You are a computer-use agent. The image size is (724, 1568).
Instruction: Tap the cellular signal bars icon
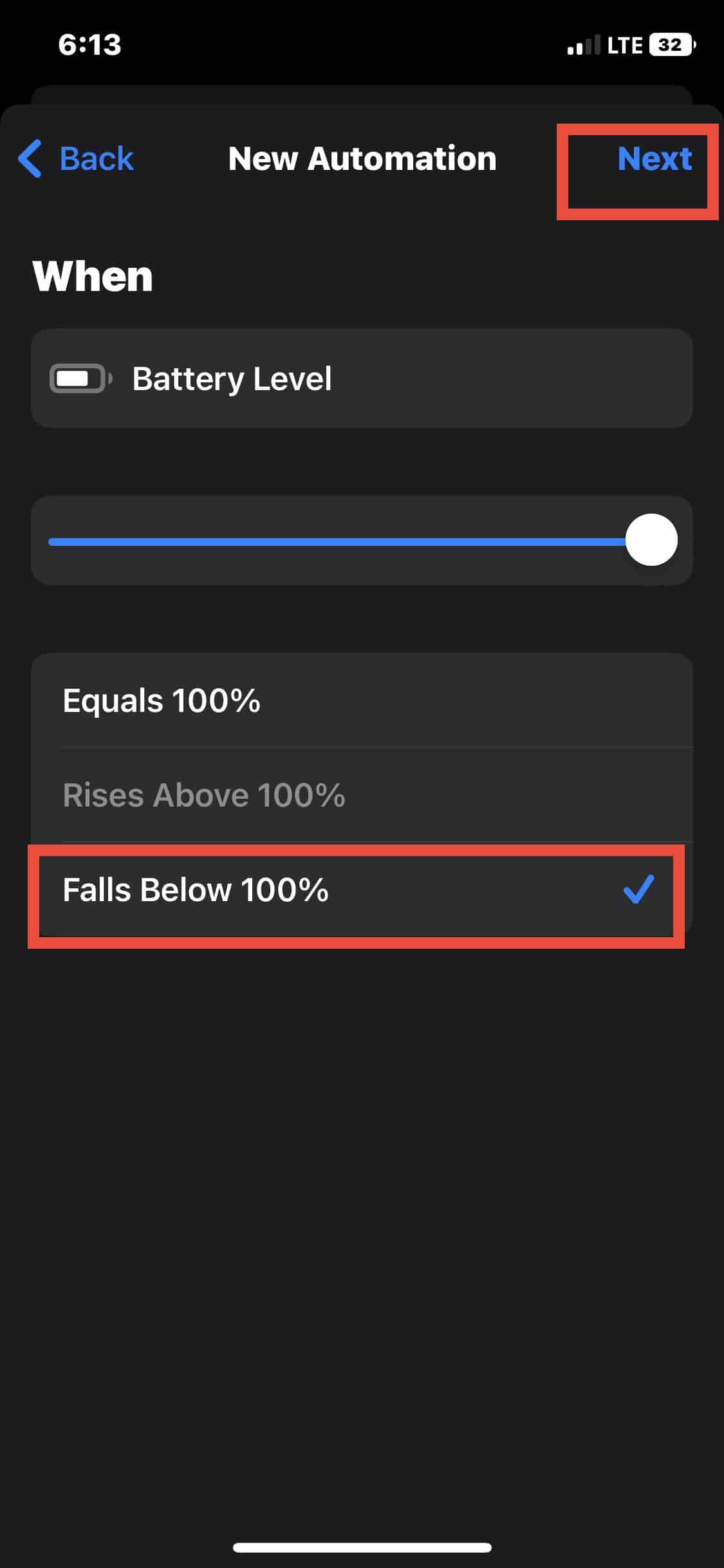pyautogui.click(x=583, y=45)
